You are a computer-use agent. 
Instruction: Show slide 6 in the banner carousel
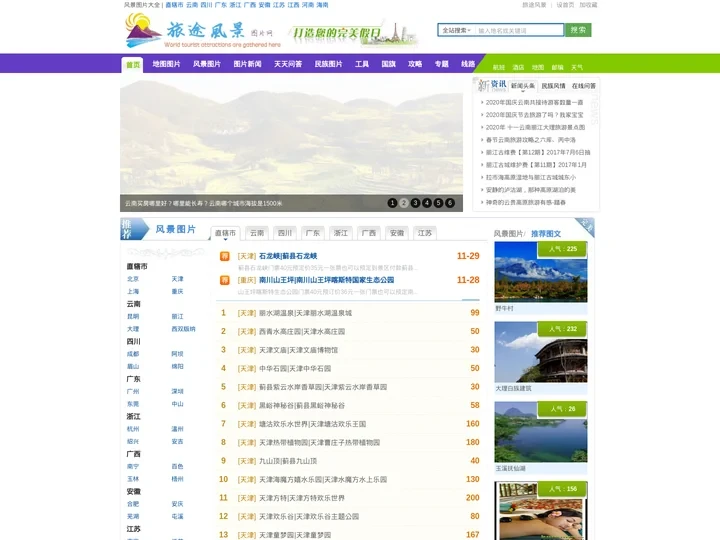tap(450, 202)
